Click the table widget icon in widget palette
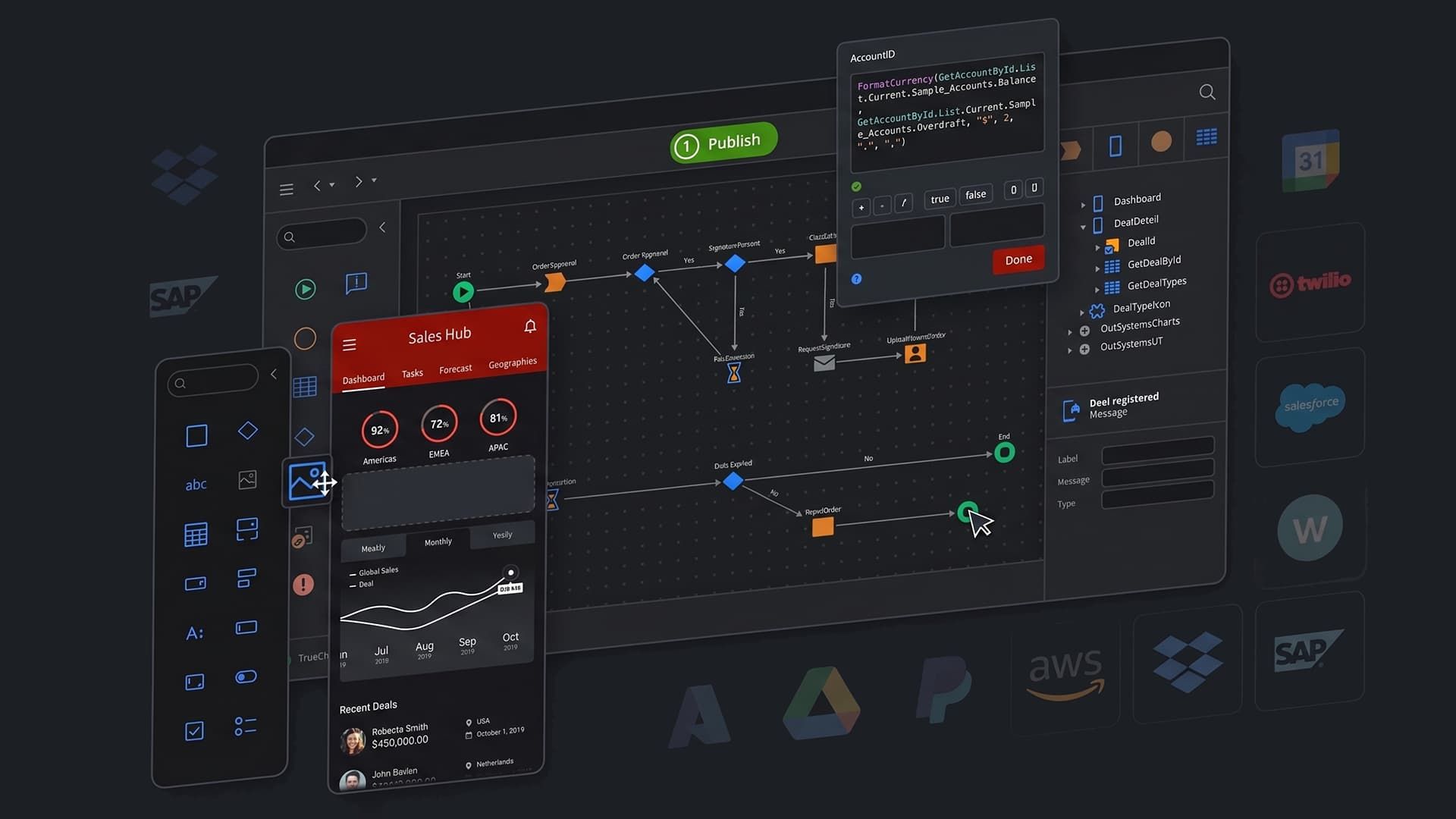This screenshot has height=819, width=1456. (196, 535)
